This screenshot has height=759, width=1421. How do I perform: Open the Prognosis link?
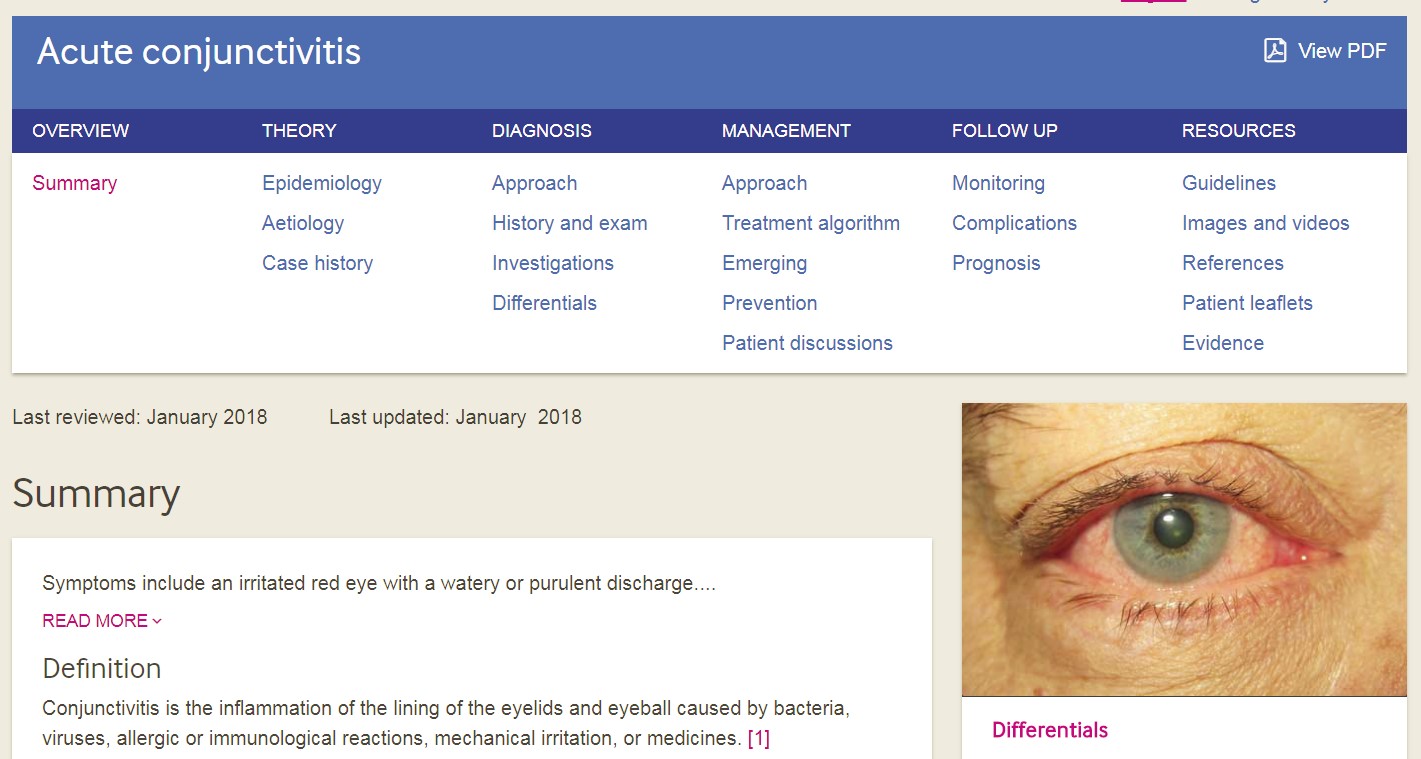995,263
